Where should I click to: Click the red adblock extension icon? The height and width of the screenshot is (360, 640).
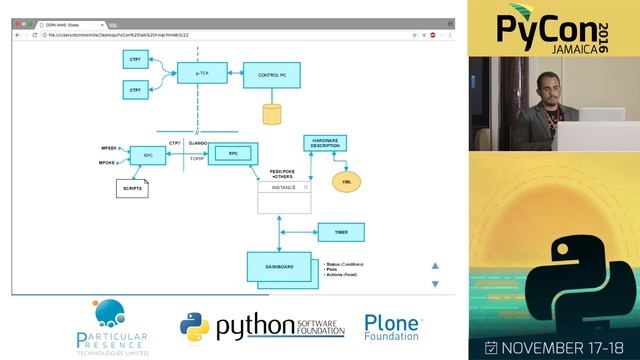click(x=433, y=35)
